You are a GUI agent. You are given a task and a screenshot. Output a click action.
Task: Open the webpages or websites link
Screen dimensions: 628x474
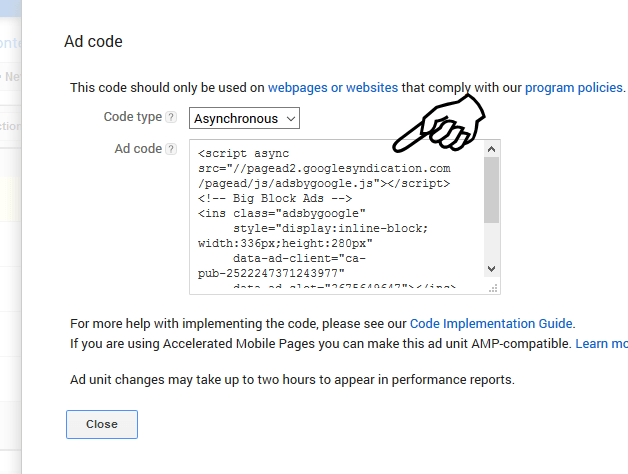[333, 87]
